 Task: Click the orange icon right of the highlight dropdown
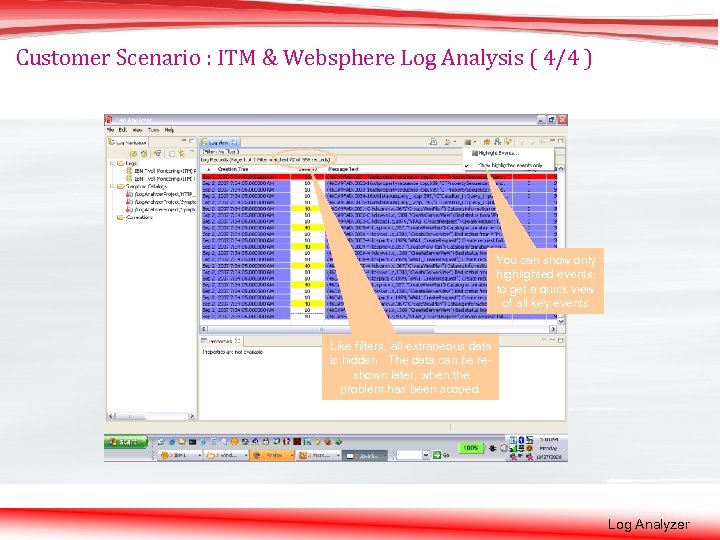click(x=487, y=142)
